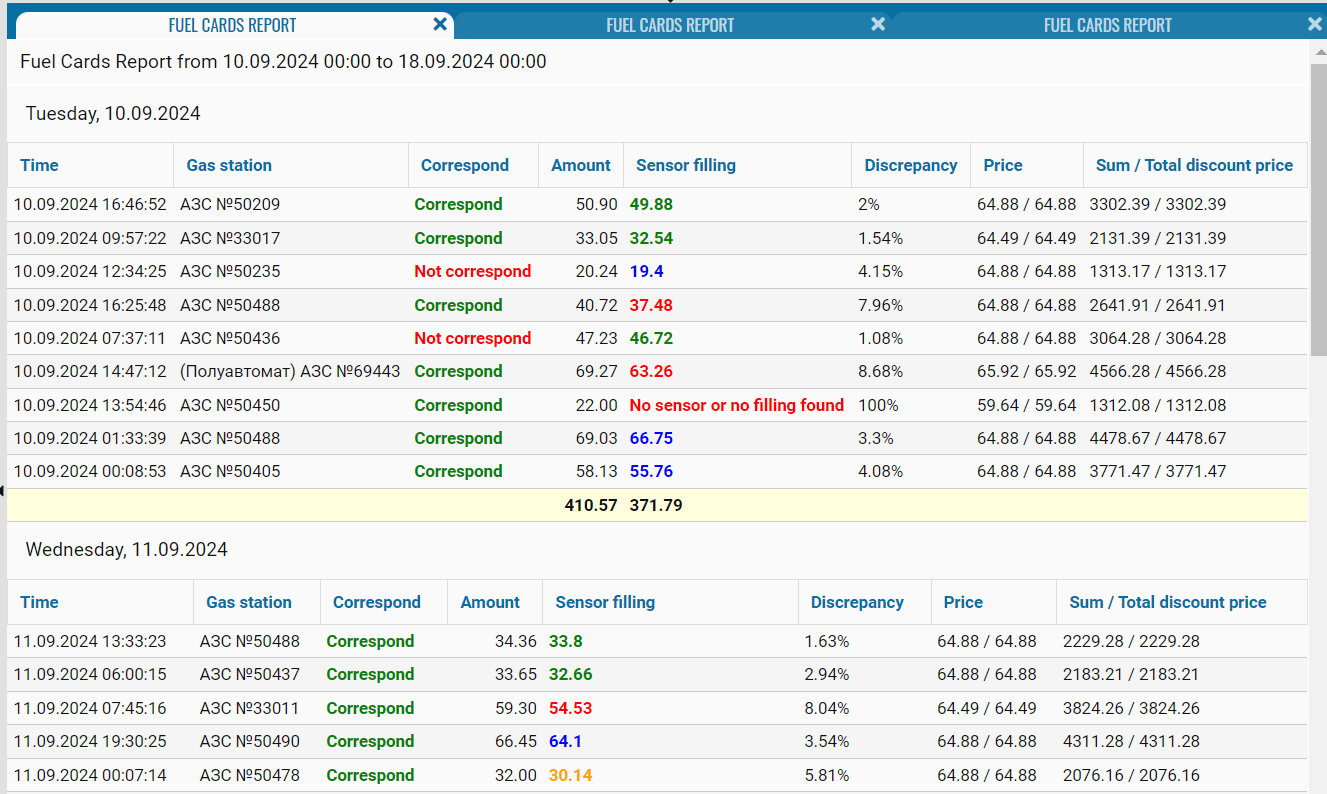
Task: Click Gas station header in Tuesday table
Action: click(229, 165)
